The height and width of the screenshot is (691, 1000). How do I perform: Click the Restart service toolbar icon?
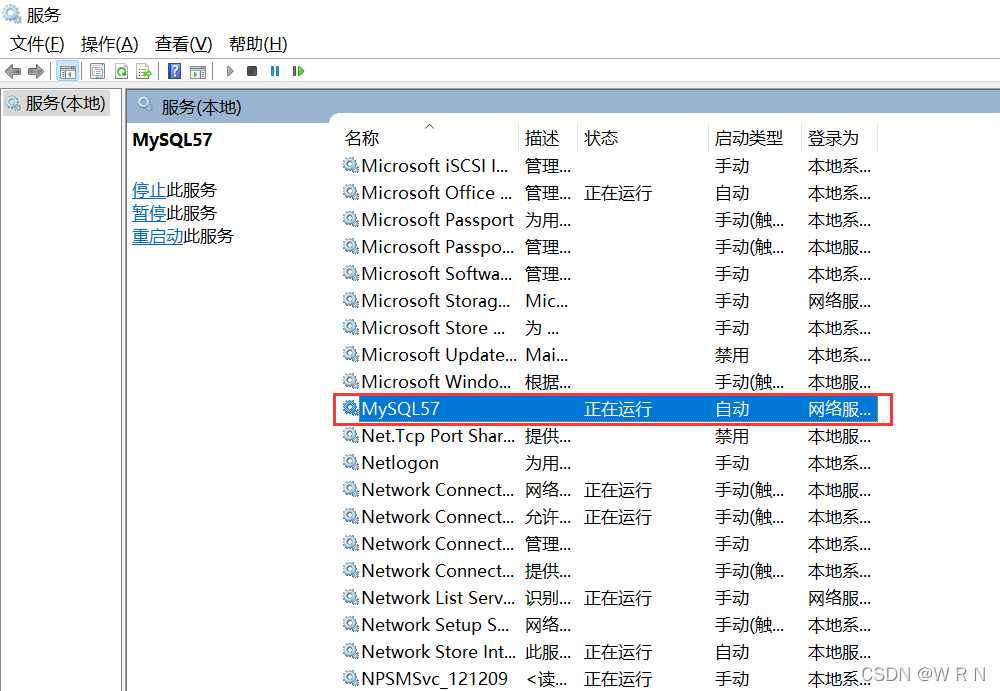coord(298,71)
